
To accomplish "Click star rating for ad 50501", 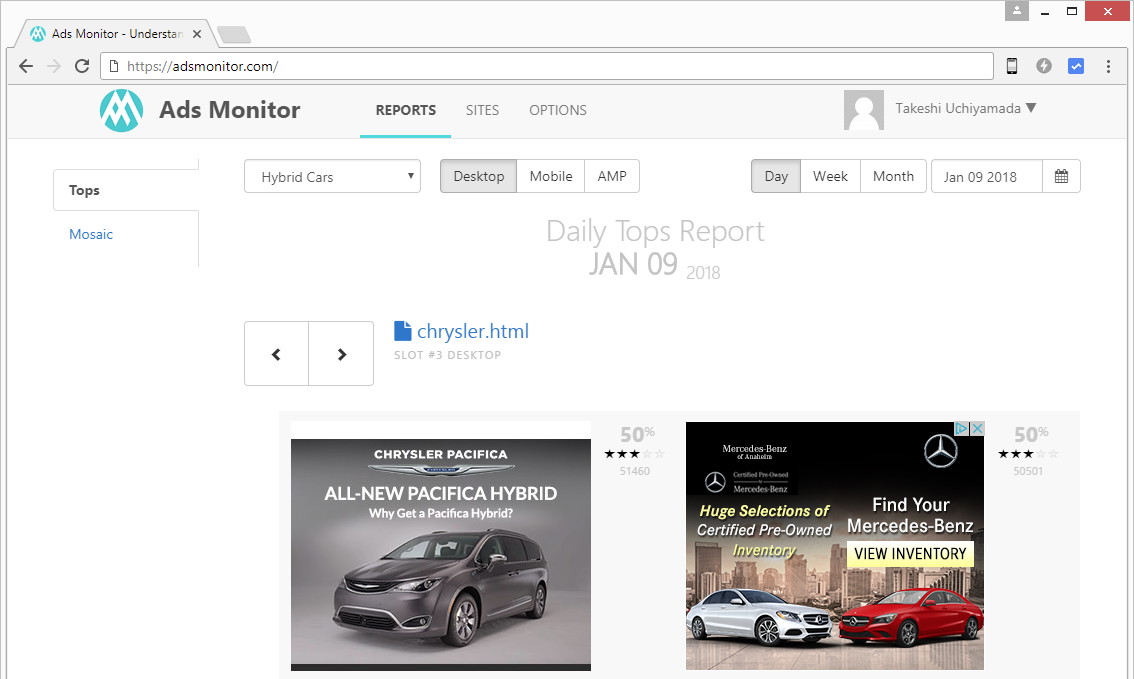I will (x=1028, y=454).
